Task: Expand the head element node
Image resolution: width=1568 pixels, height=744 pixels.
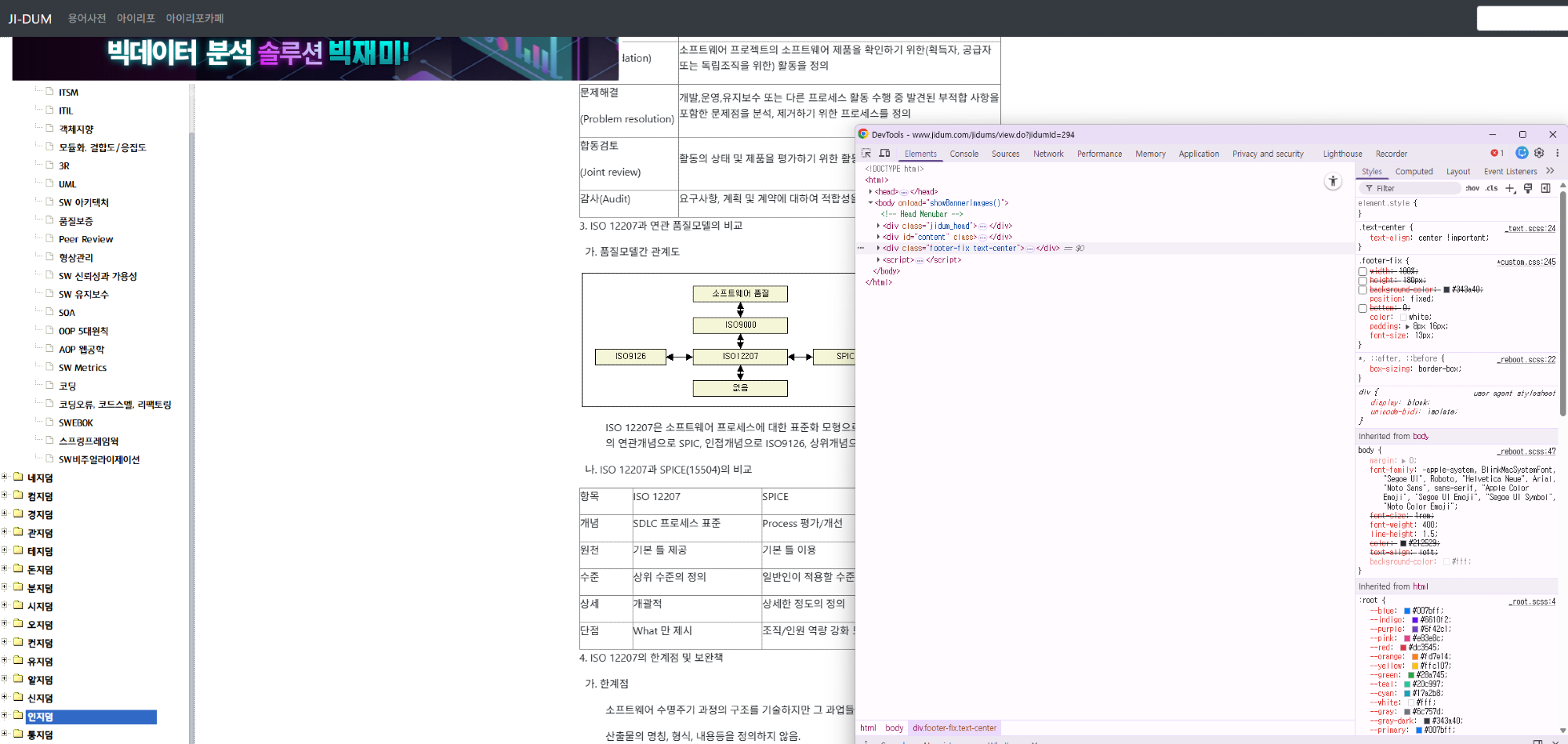Action: point(870,192)
